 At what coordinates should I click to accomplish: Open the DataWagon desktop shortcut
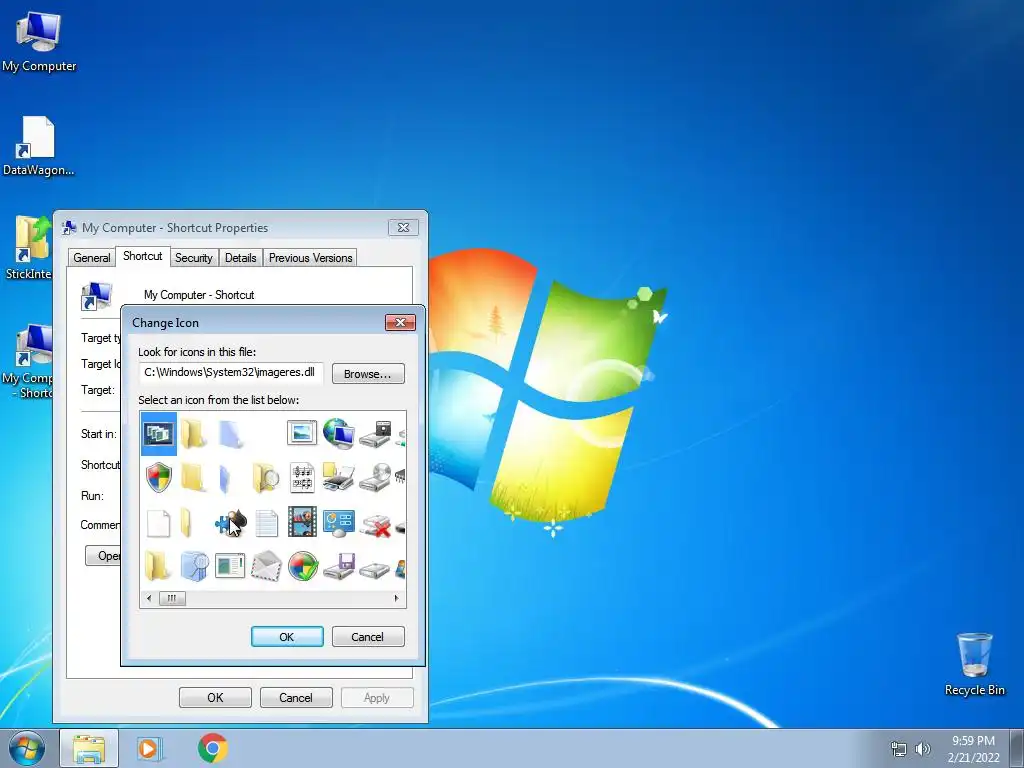(38, 146)
